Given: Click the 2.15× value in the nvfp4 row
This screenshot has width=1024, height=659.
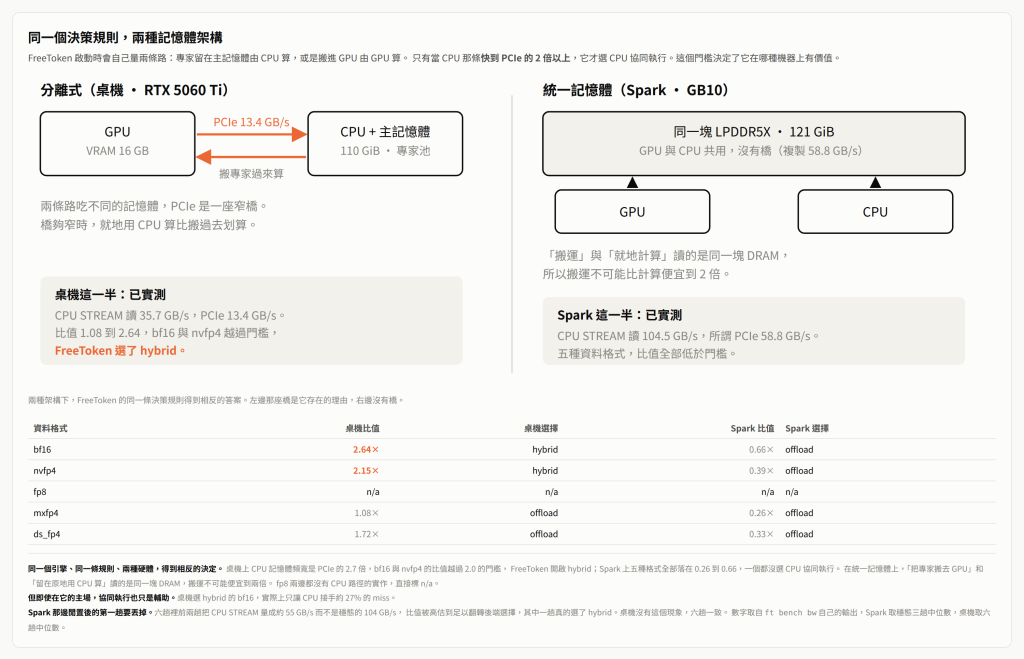Looking at the screenshot, I should coord(366,470).
